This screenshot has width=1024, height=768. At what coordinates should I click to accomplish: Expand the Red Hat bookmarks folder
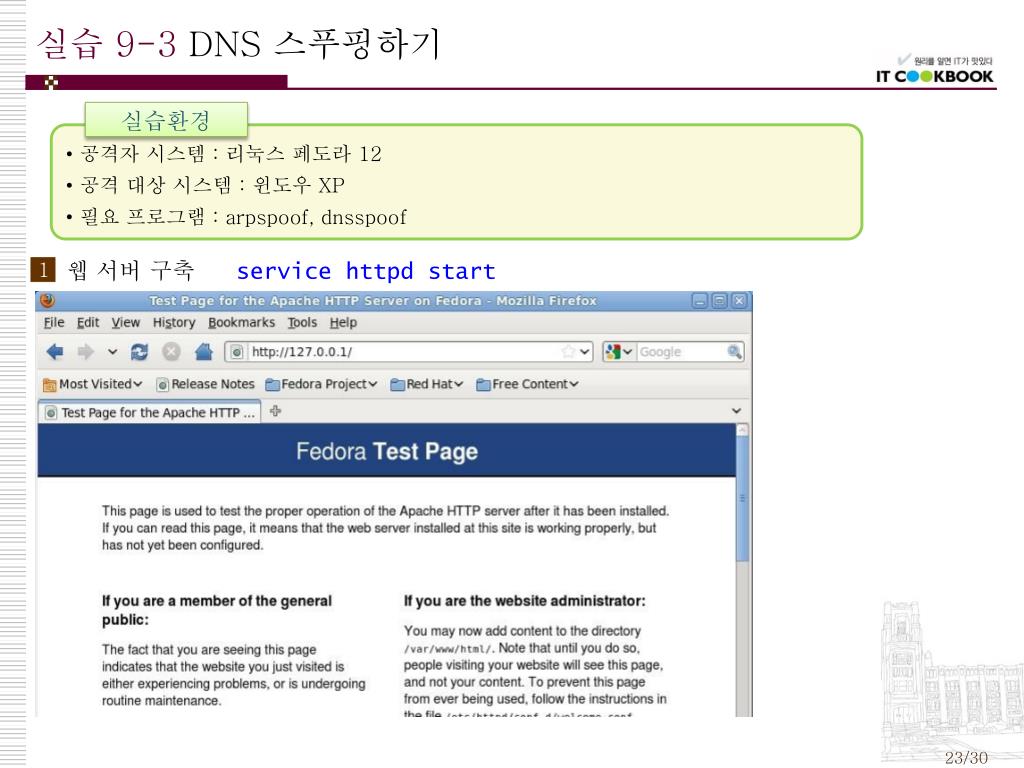click(426, 384)
